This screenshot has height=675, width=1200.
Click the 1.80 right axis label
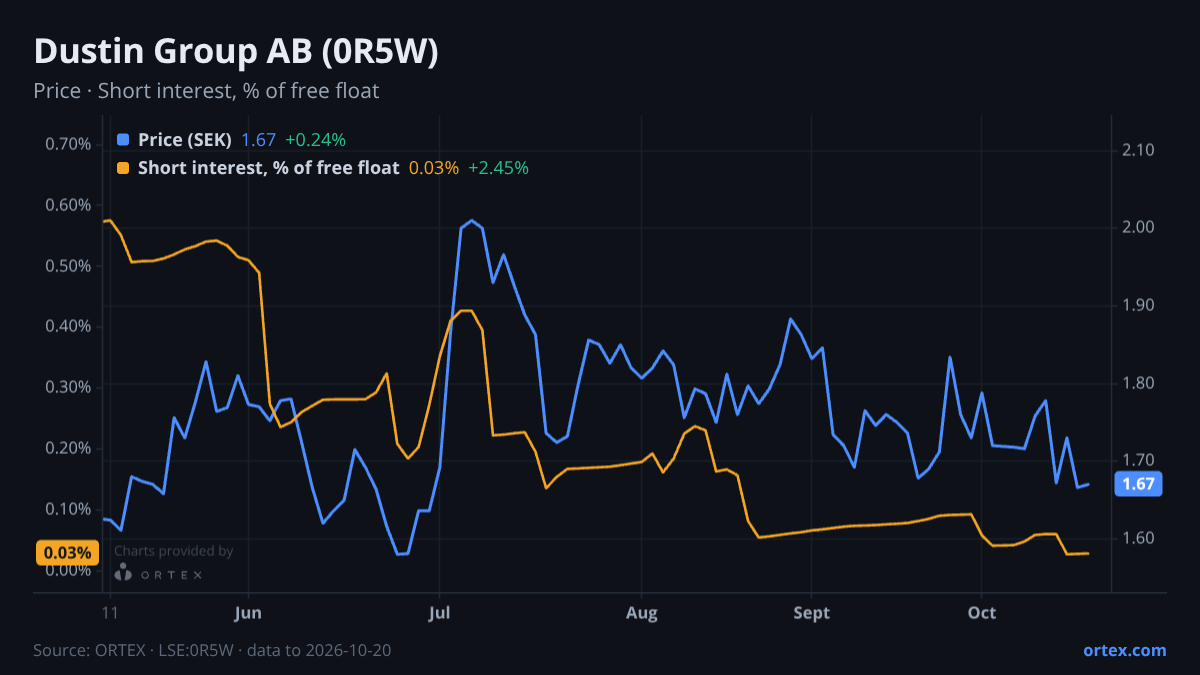pos(1139,383)
